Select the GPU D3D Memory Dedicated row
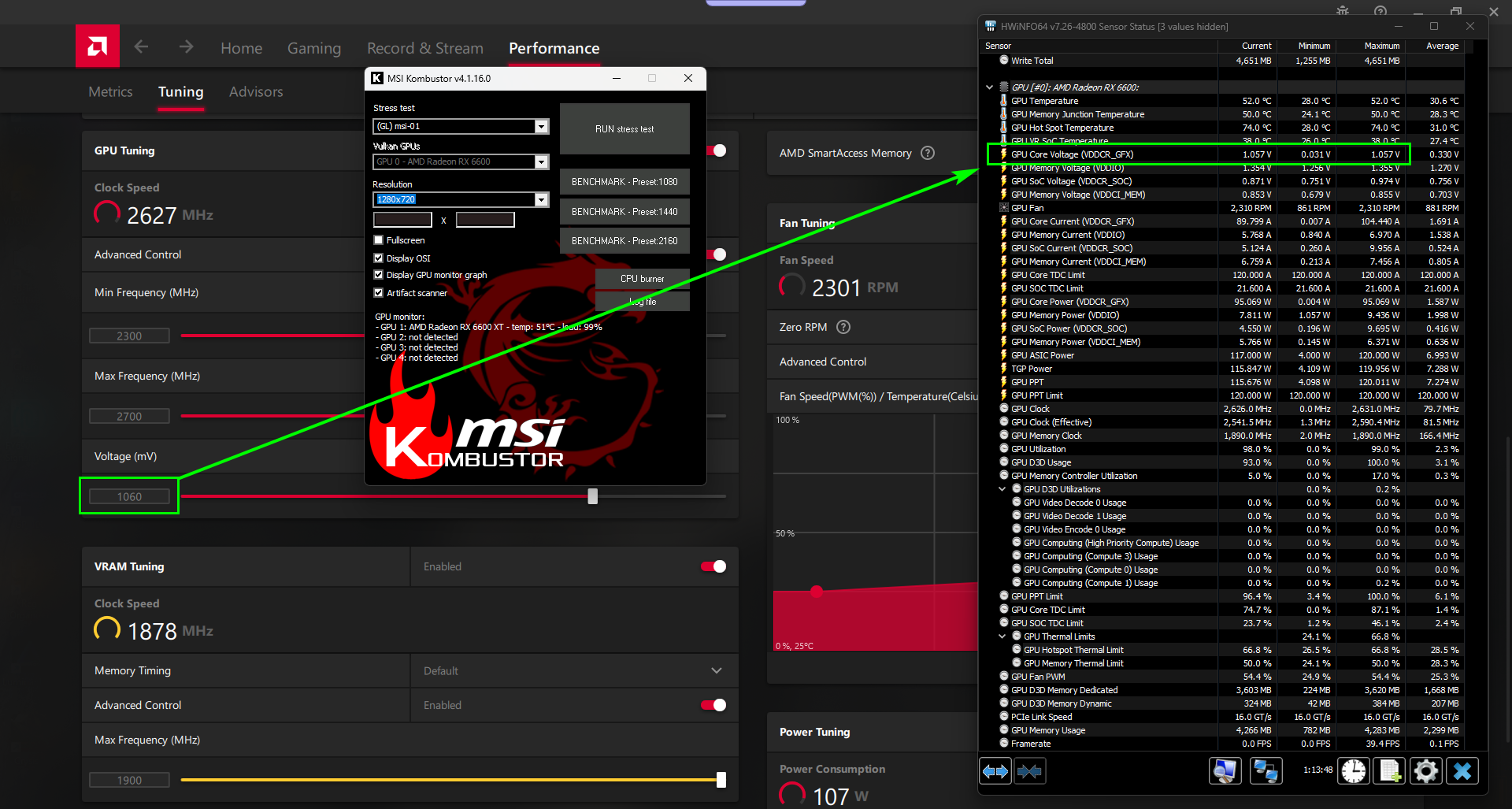The width and height of the screenshot is (1512, 809). 1225,690
